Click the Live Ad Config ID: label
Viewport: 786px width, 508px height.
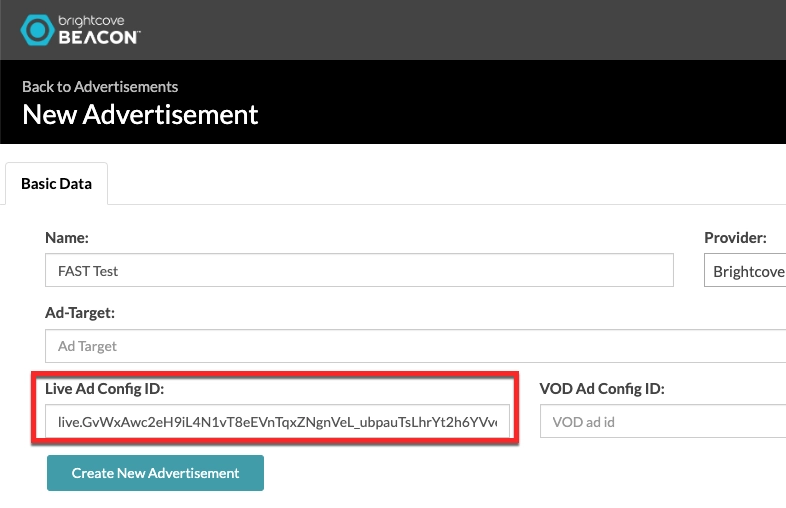(104, 389)
